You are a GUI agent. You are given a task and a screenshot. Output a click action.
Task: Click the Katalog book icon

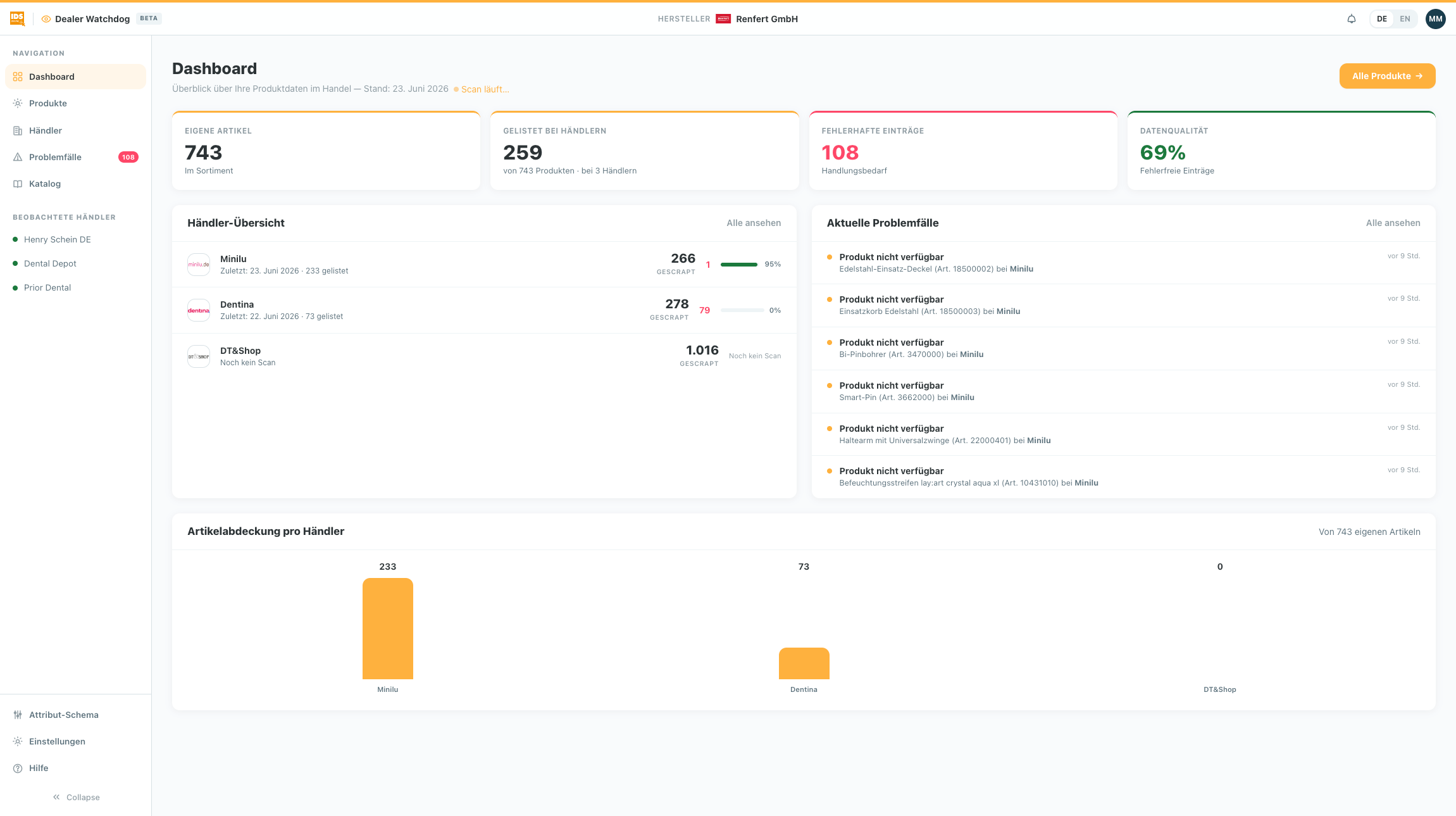(x=18, y=184)
